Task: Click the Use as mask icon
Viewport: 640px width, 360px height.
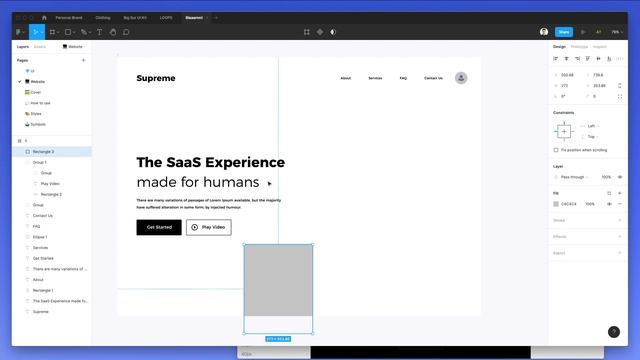Action: click(333, 32)
